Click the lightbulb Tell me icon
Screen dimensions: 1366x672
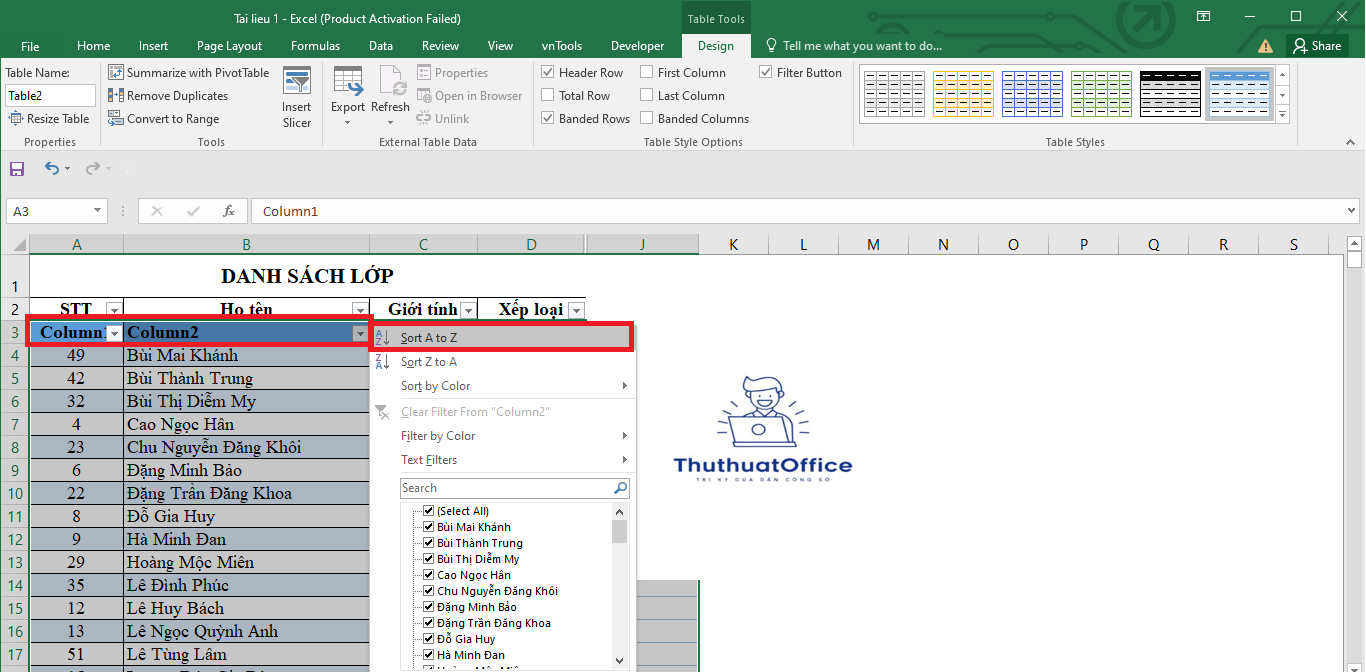click(x=771, y=46)
